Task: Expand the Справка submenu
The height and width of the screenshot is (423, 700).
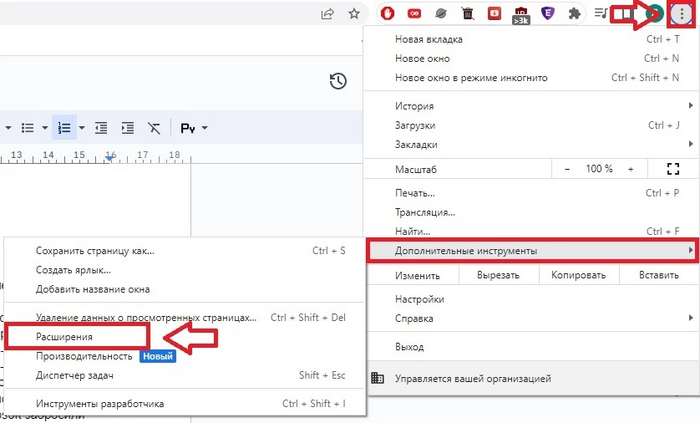Action: tap(532, 318)
